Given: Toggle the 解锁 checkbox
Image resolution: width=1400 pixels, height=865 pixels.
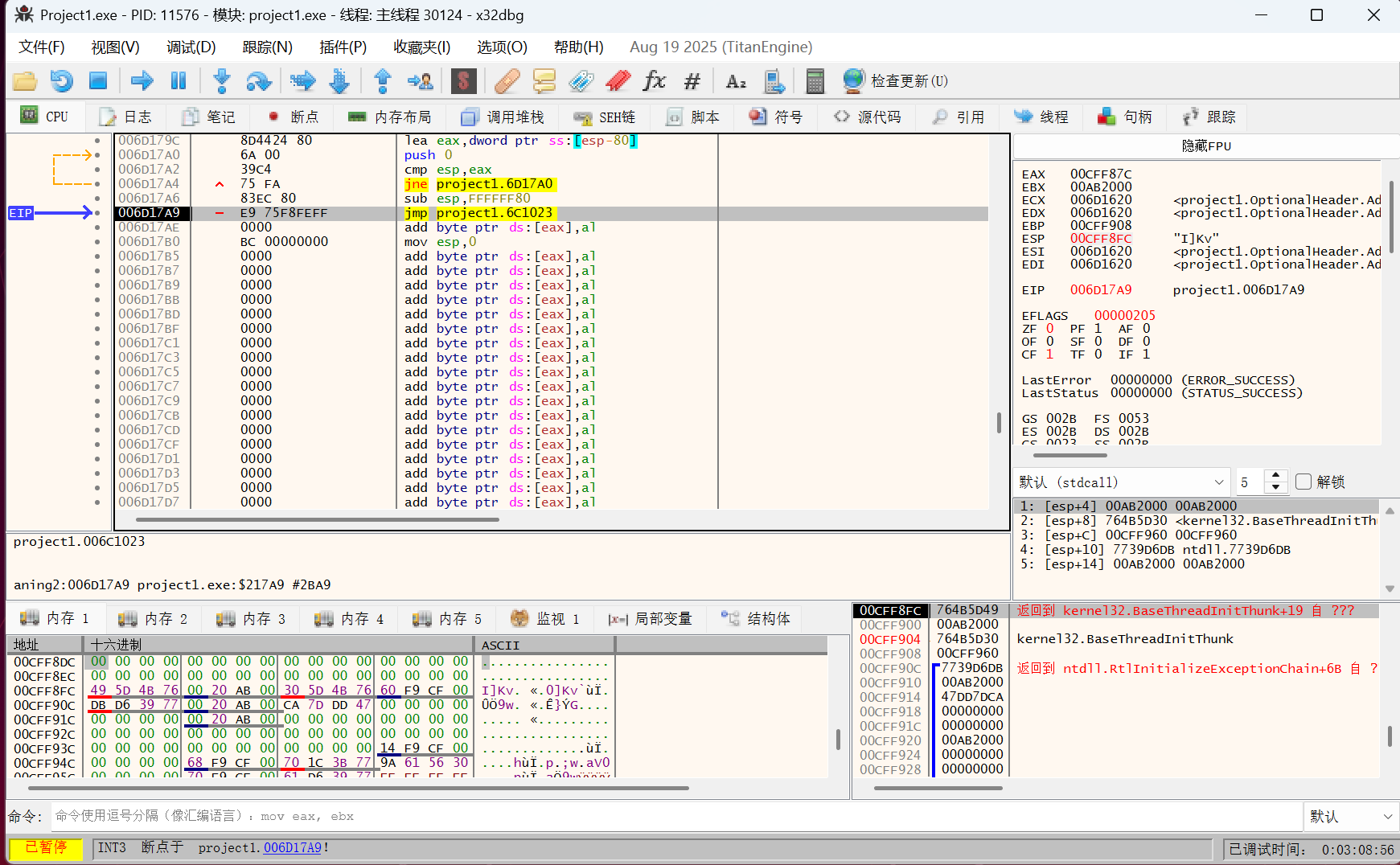Looking at the screenshot, I should point(1304,482).
